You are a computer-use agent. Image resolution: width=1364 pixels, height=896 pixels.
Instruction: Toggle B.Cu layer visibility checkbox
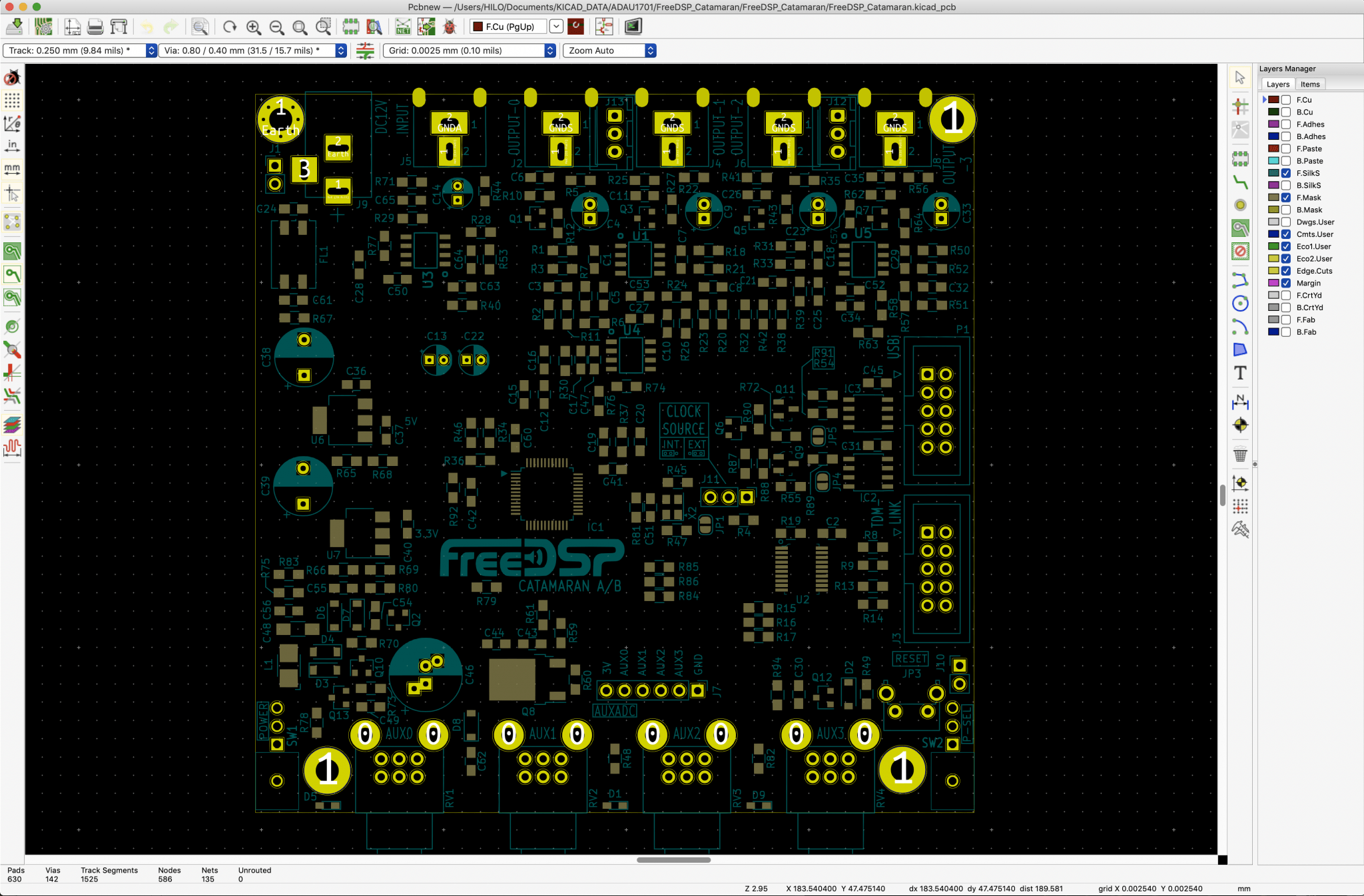click(x=1286, y=112)
